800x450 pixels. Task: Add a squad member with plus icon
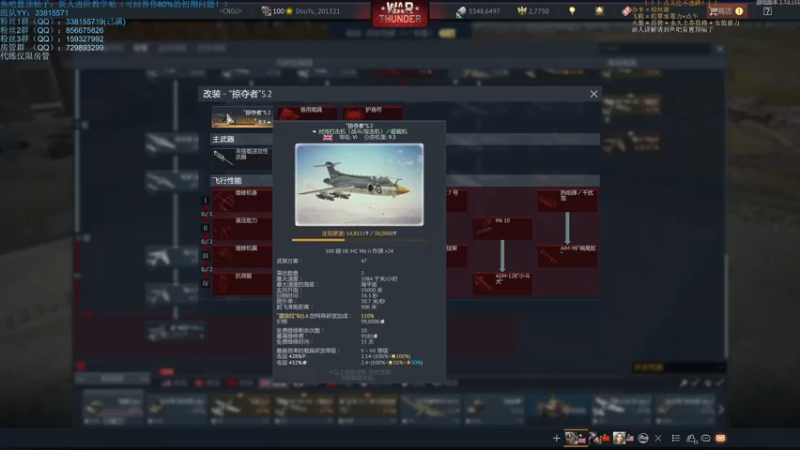[556, 438]
